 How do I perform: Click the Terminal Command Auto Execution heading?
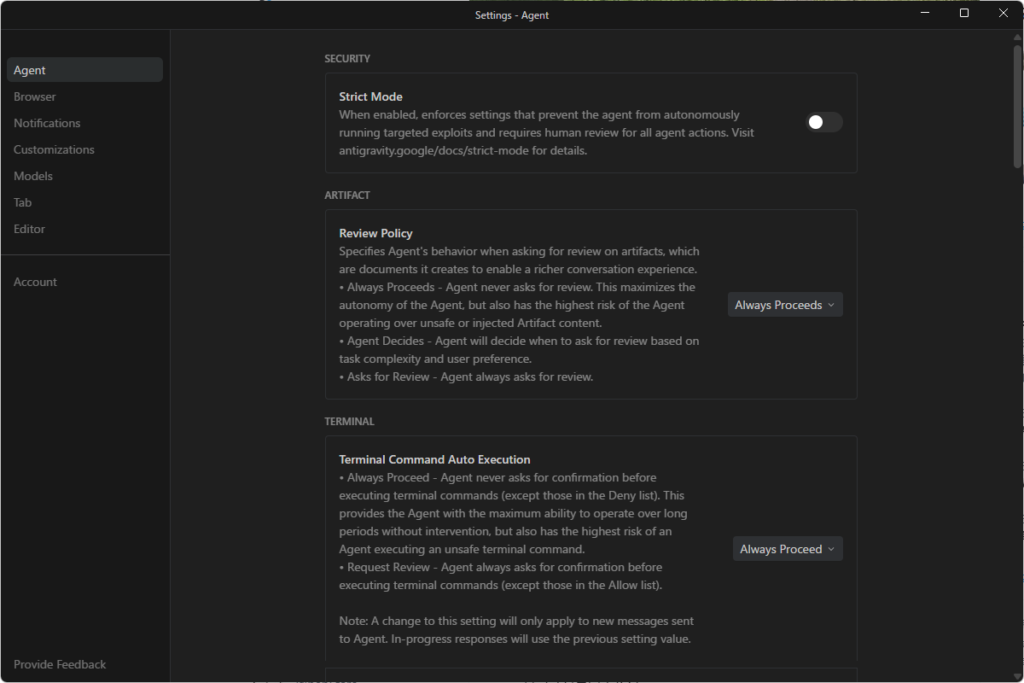click(x=435, y=460)
